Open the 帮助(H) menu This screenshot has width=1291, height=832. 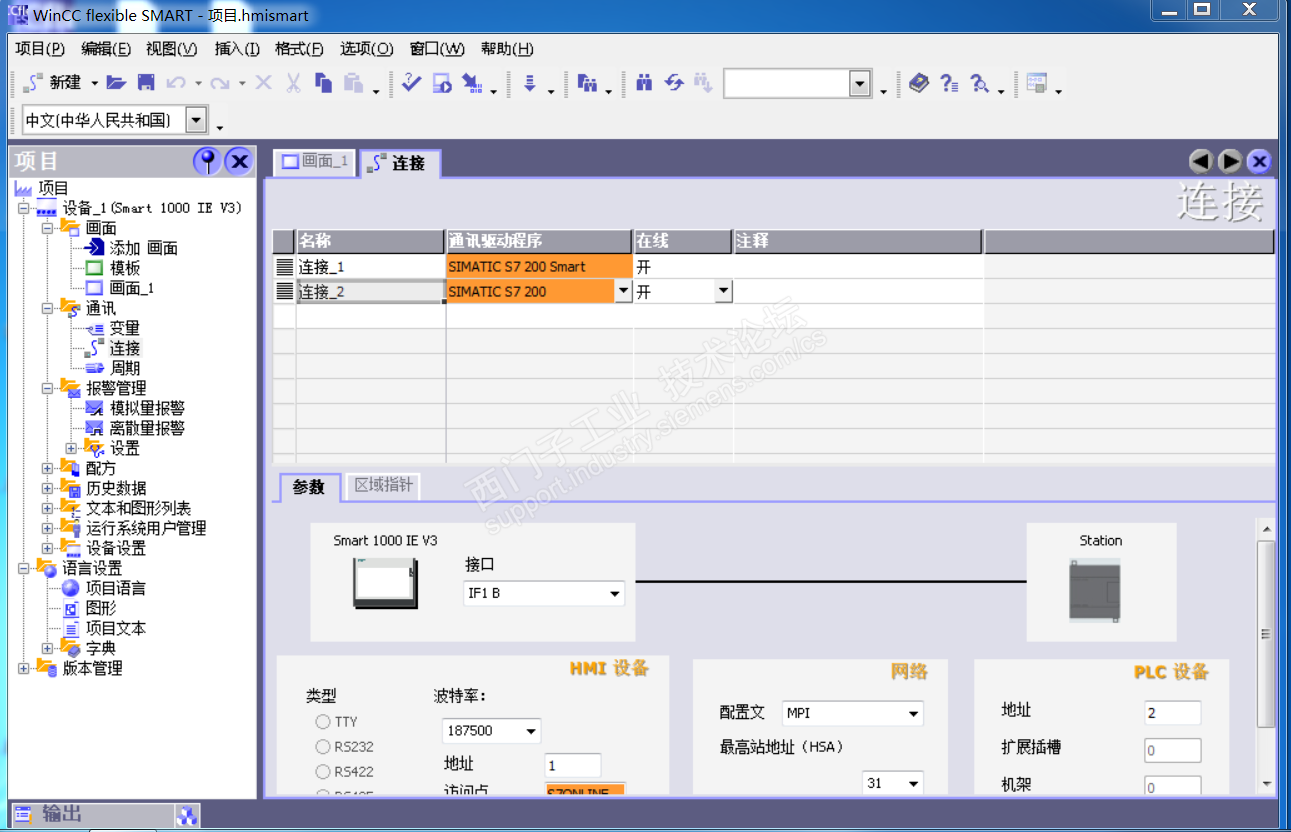(x=507, y=49)
